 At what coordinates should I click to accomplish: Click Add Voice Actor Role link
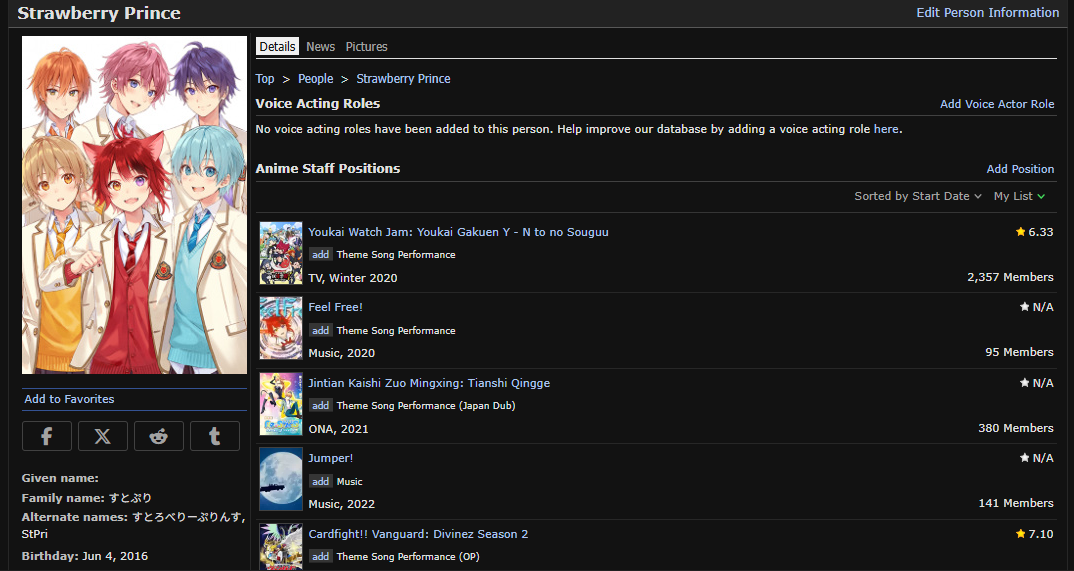point(997,104)
